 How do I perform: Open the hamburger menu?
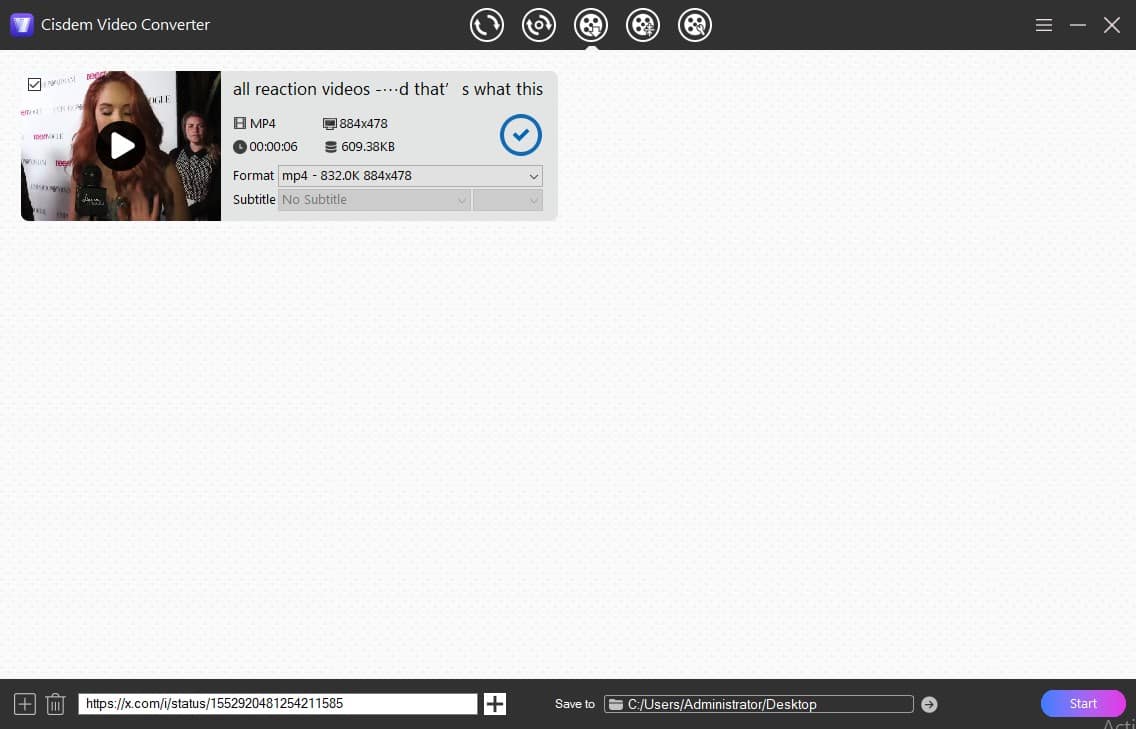coord(1043,25)
